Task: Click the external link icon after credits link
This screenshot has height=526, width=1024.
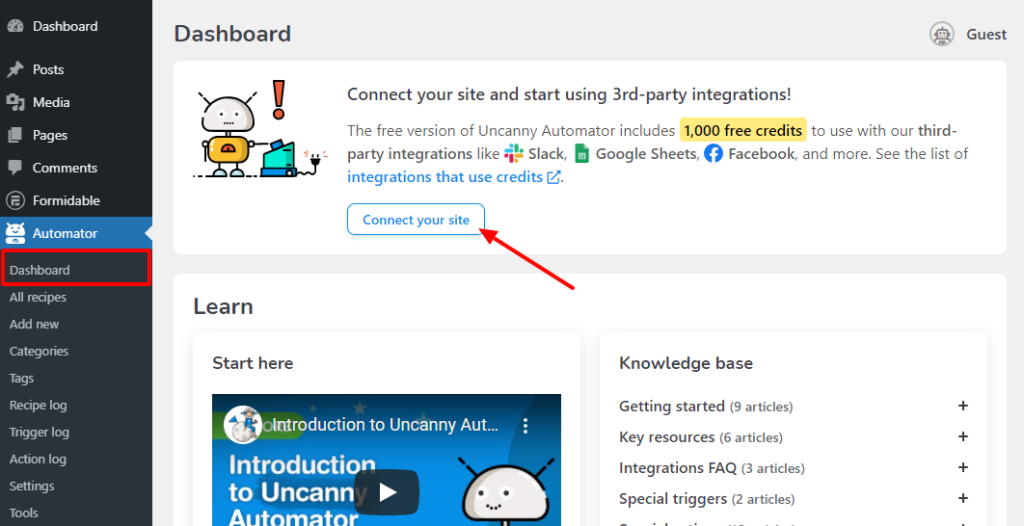Action: coord(554,177)
